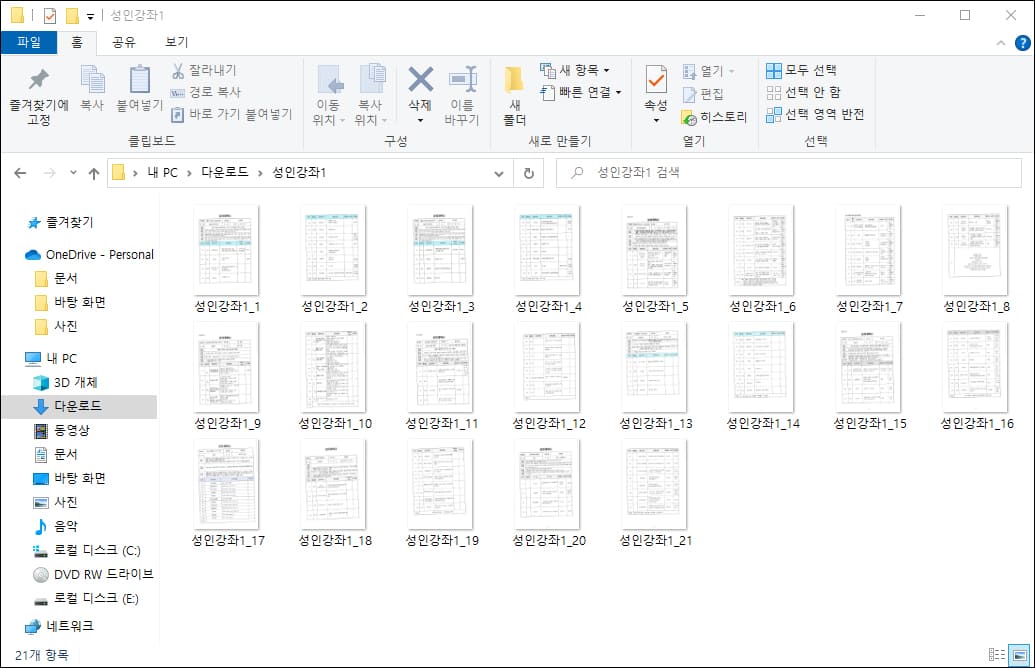Click the Copy (복사) ribbon icon
The height and width of the screenshot is (668, 1035).
point(92,79)
